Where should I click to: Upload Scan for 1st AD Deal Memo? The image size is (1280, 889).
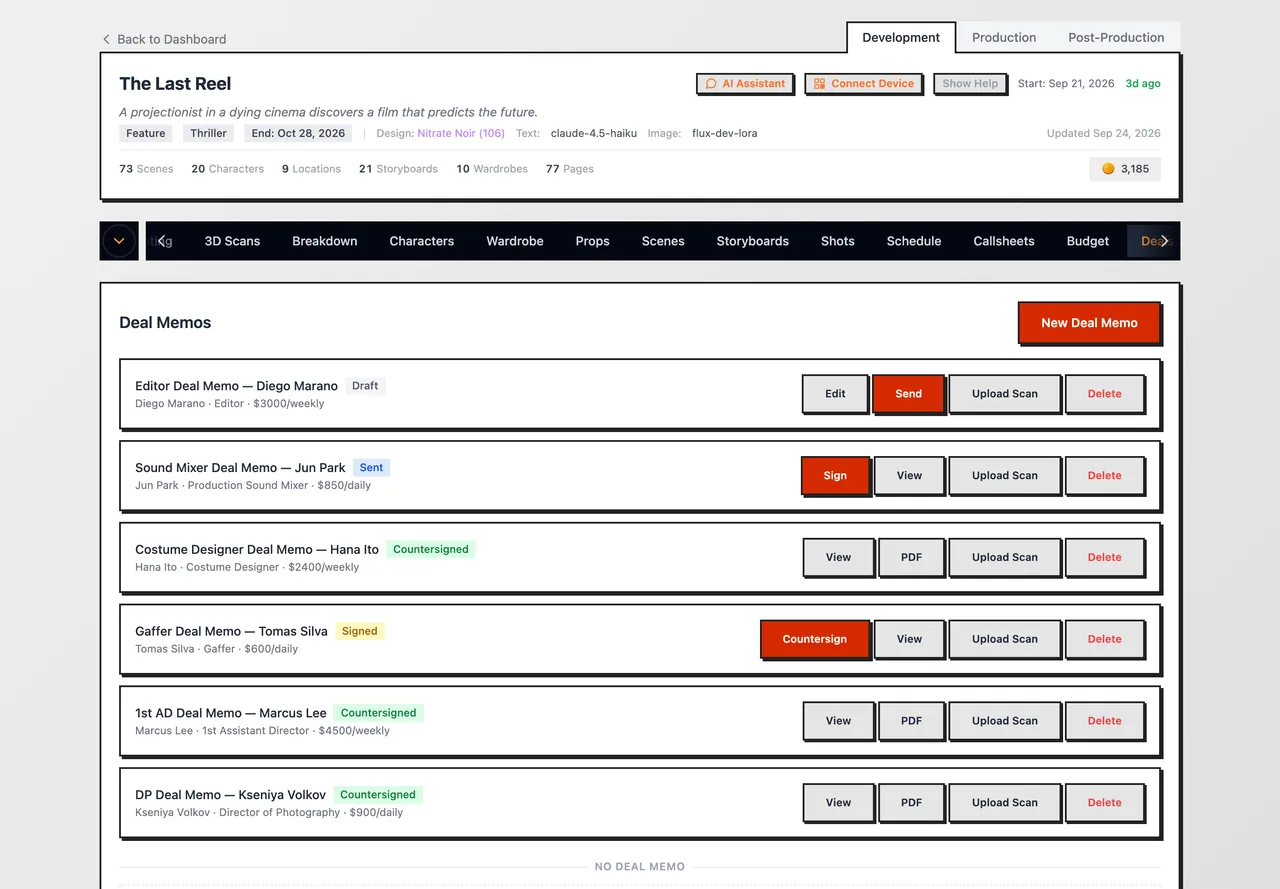tap(1004, 721)
